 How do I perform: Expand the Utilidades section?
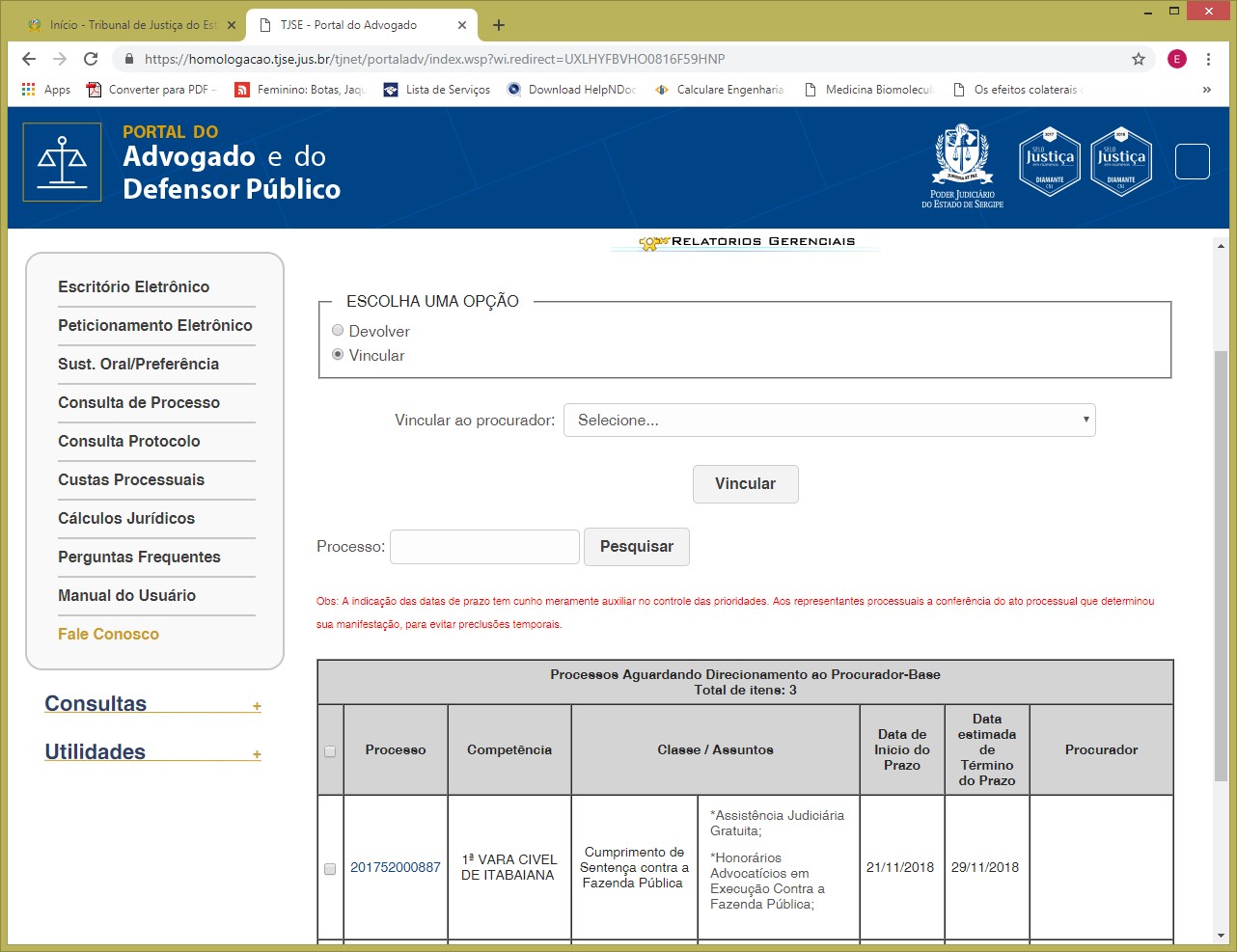257,754
